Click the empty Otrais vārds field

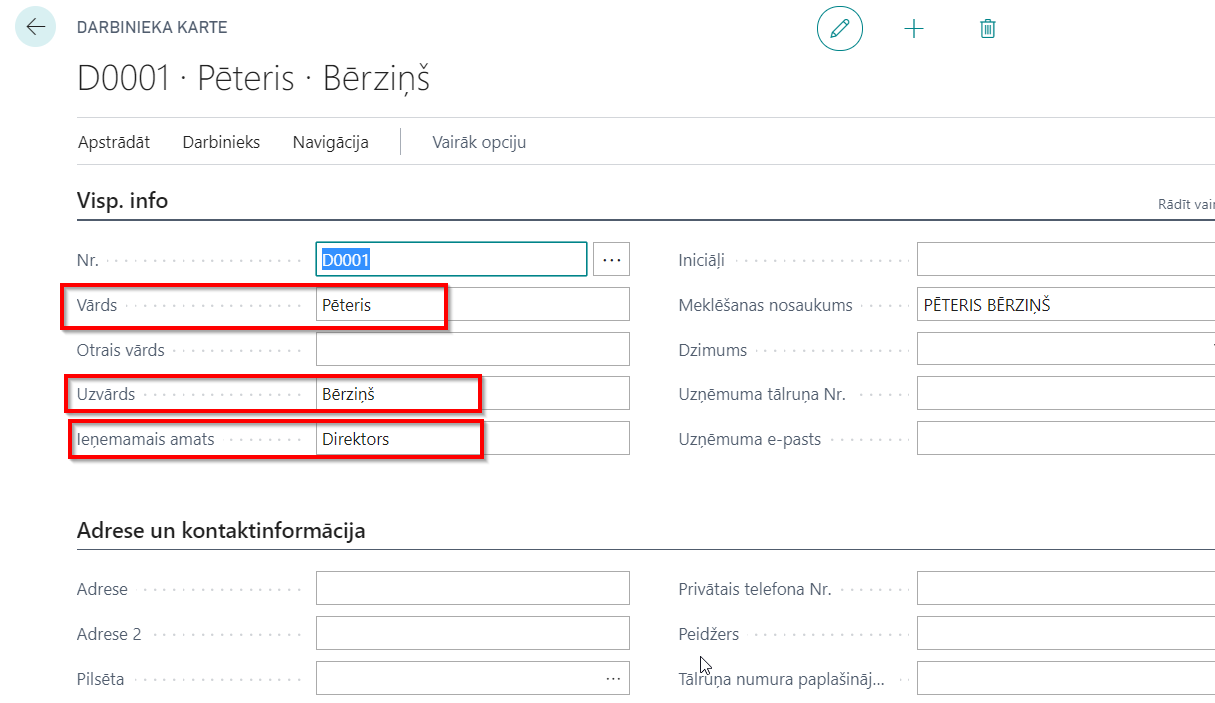(x=473, y=349)
